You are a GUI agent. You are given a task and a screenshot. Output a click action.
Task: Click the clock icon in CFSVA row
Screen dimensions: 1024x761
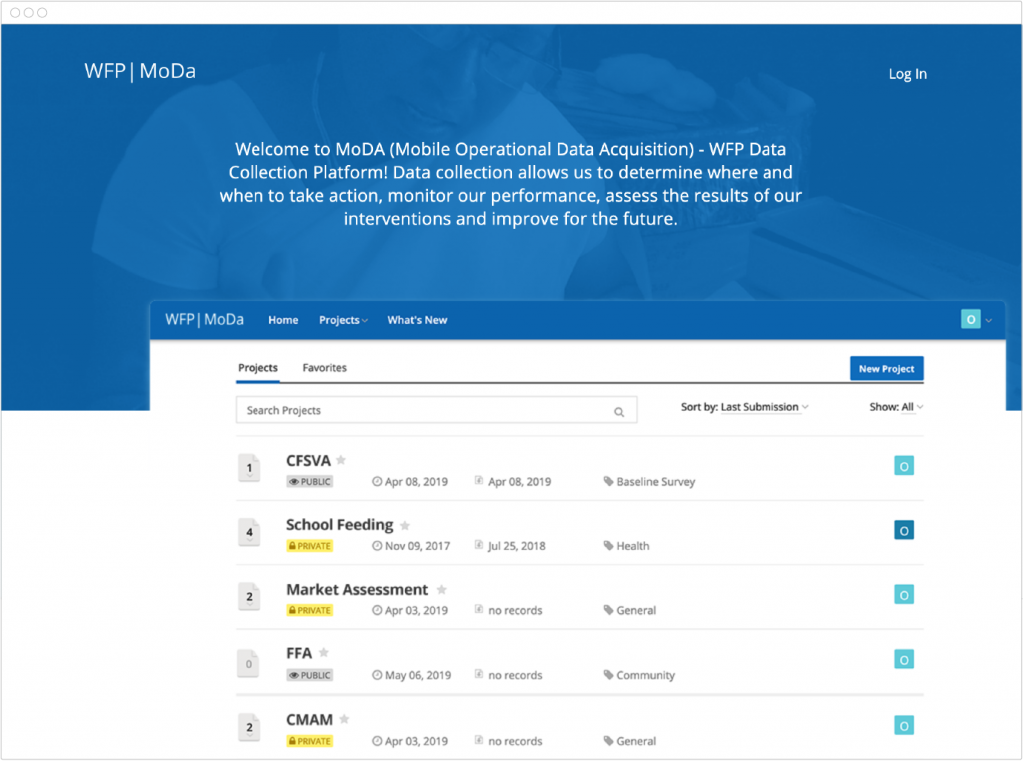377,481
